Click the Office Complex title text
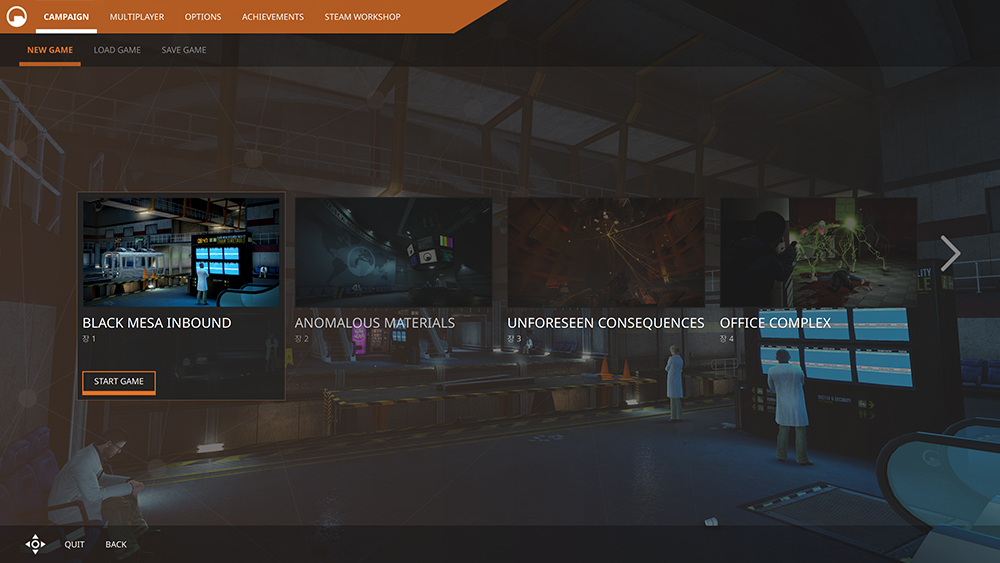 [776, 323]
